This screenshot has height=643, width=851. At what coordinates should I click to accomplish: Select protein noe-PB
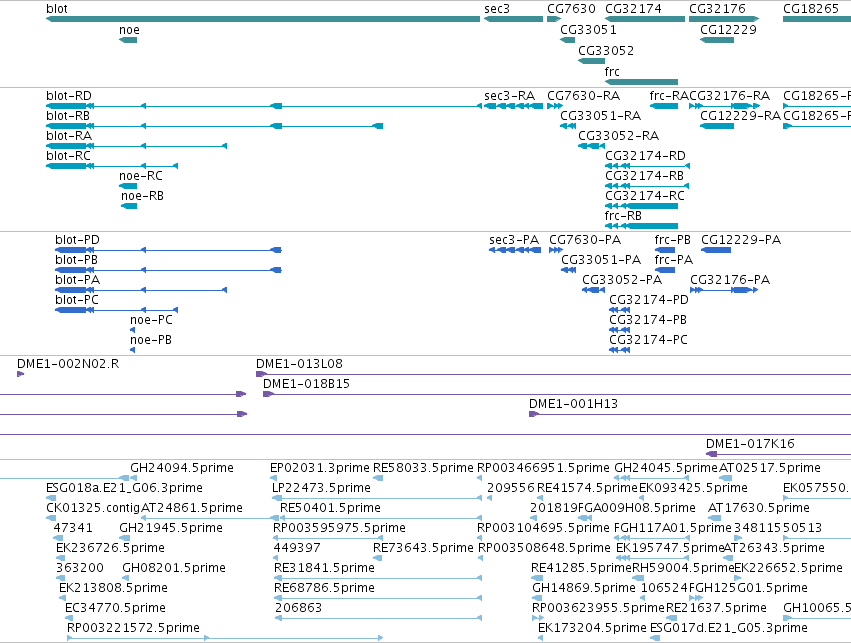[x=151, y=340]
